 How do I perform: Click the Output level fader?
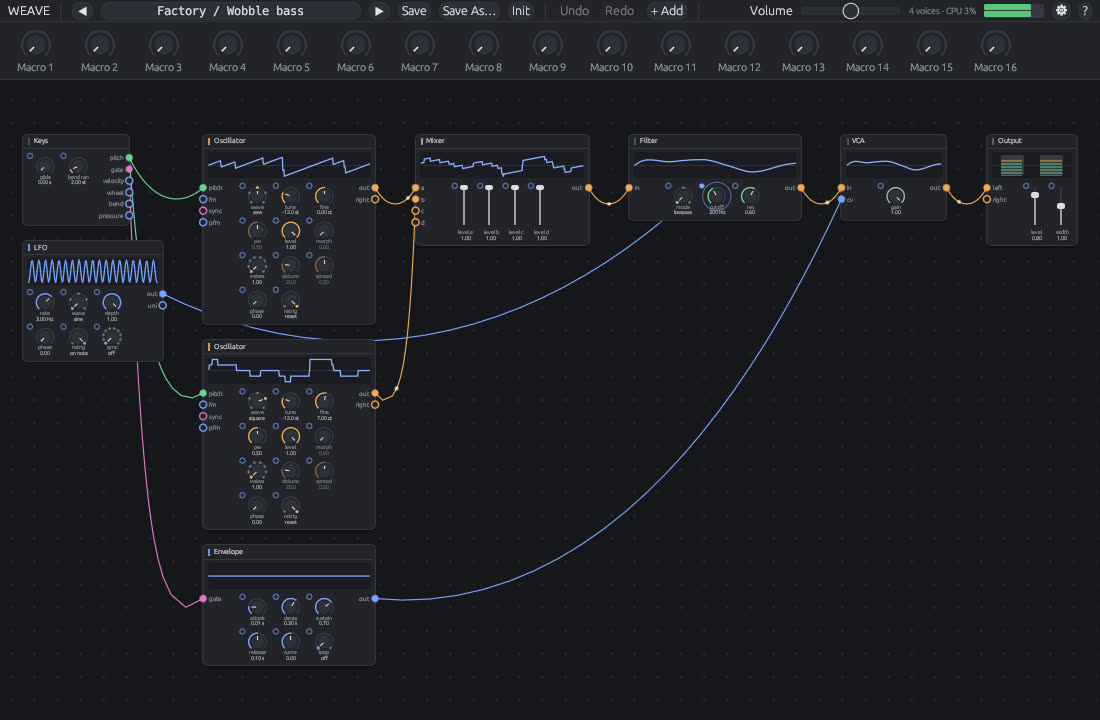point(1035,206)
